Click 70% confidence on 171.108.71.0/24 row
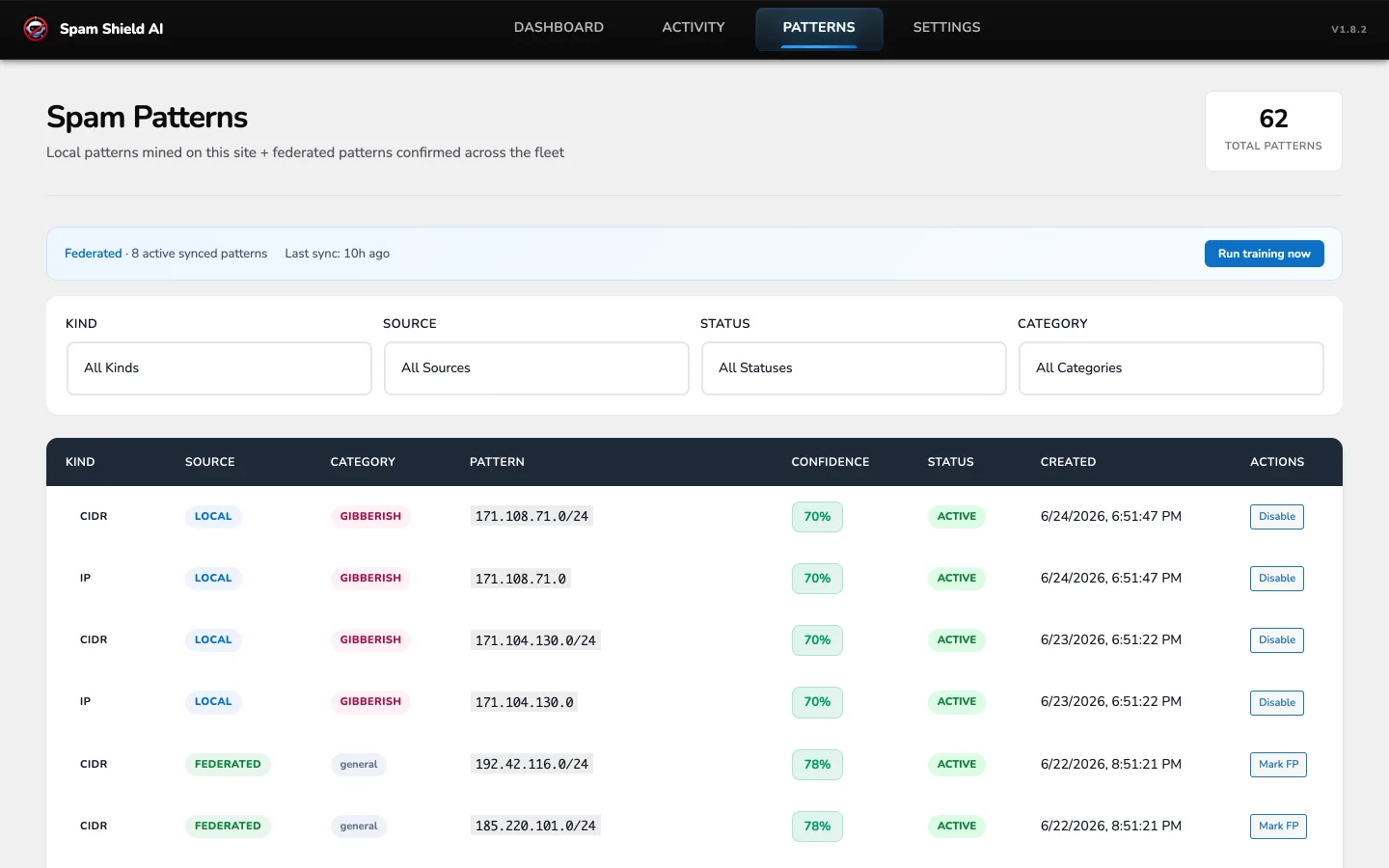Screen dimensions: 1389x868 click(817, 517)
